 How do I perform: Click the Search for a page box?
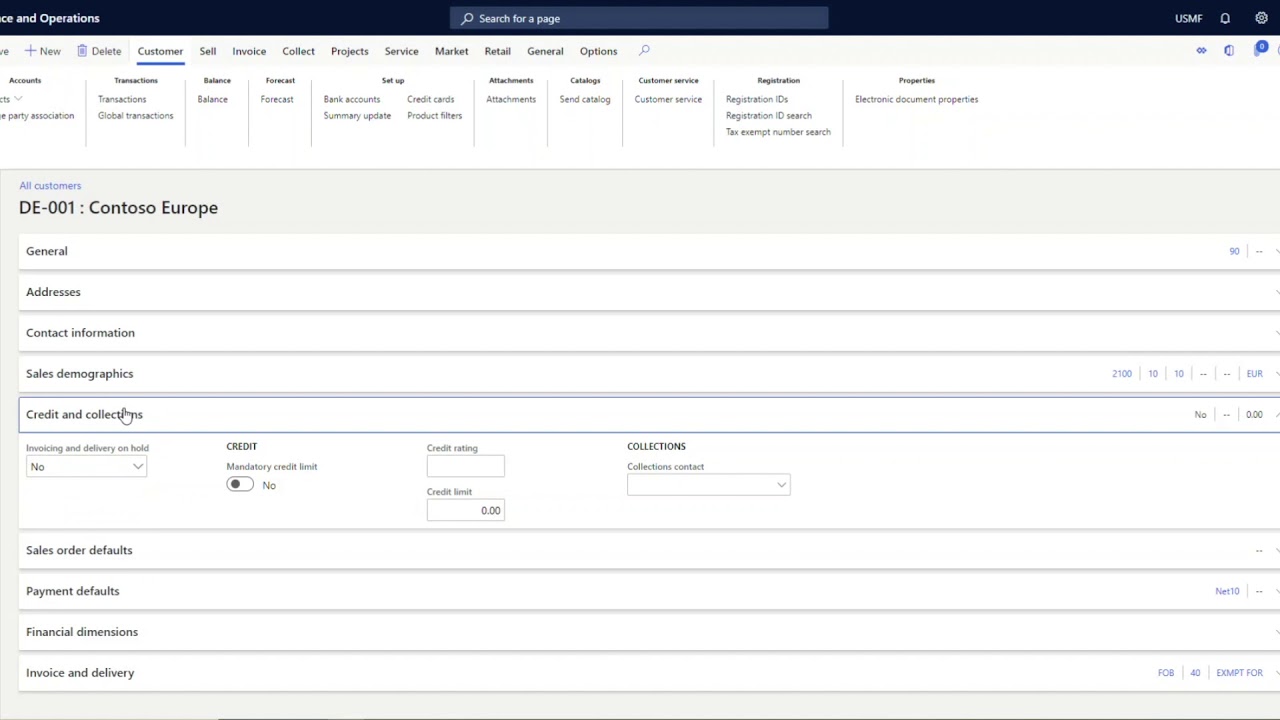(639, 18)
